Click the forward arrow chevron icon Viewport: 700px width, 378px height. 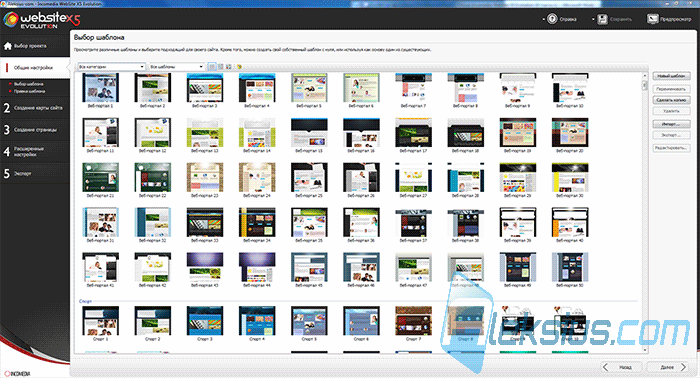tap(683, 367)
